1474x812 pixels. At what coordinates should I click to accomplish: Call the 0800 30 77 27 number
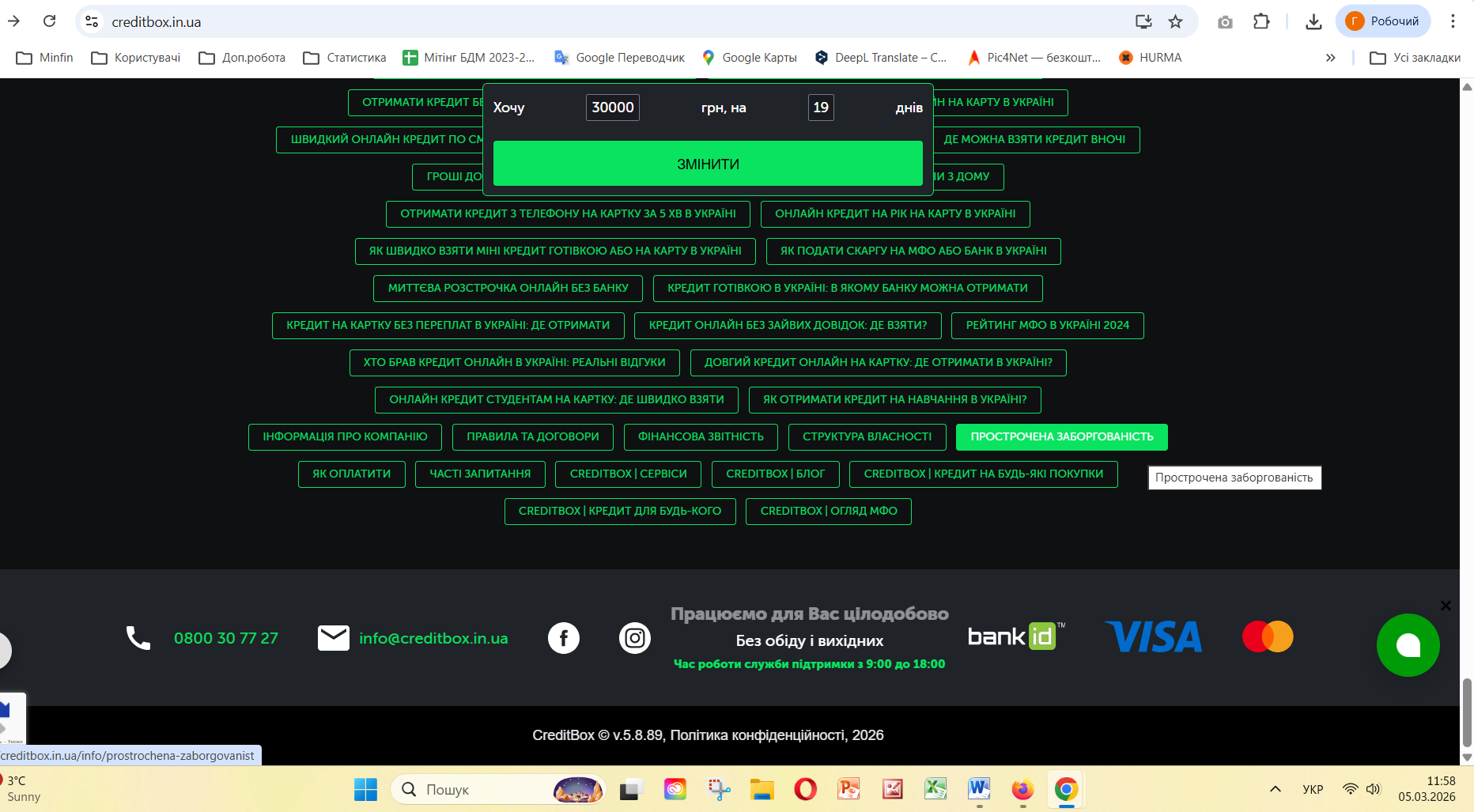point(226,638)
